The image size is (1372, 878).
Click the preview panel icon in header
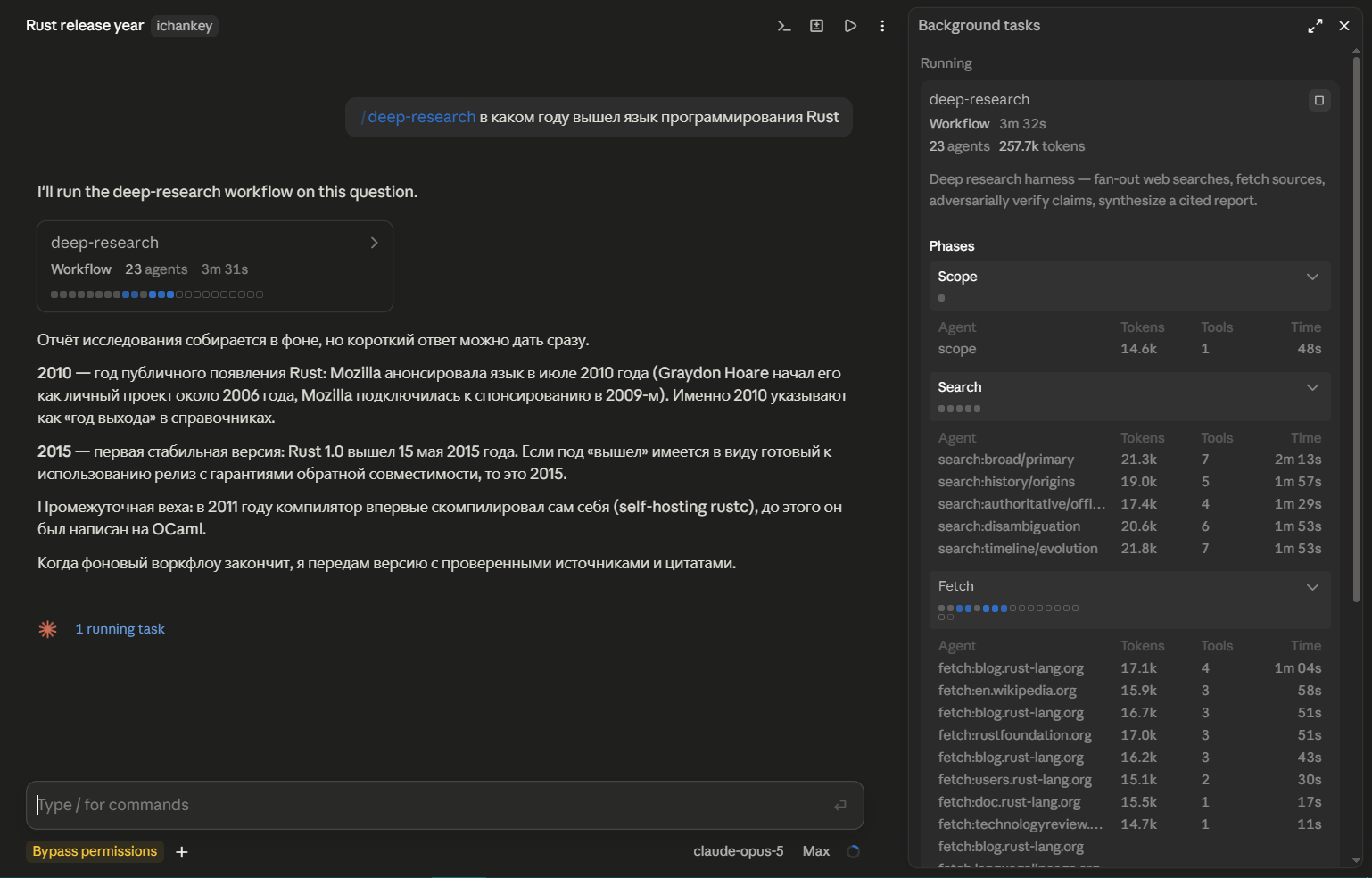816,26
